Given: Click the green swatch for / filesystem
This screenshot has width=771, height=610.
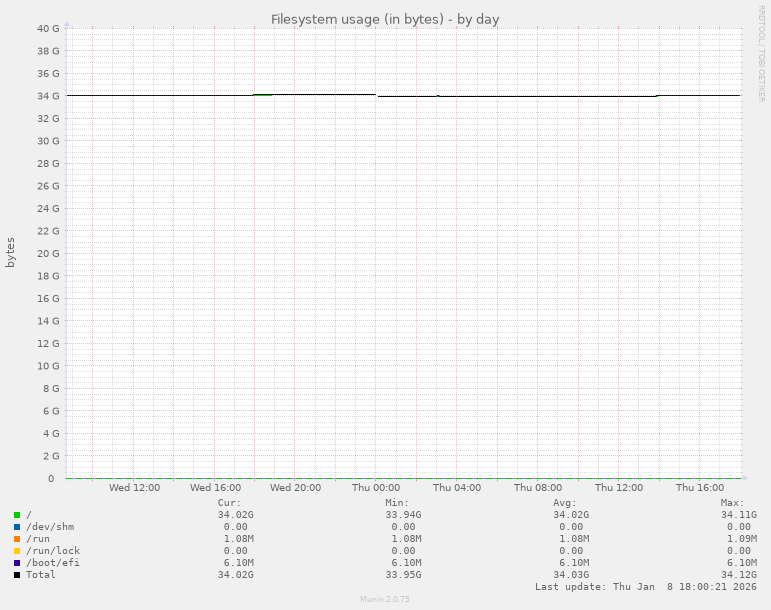Looking at the screenshot, I should 17,515.
